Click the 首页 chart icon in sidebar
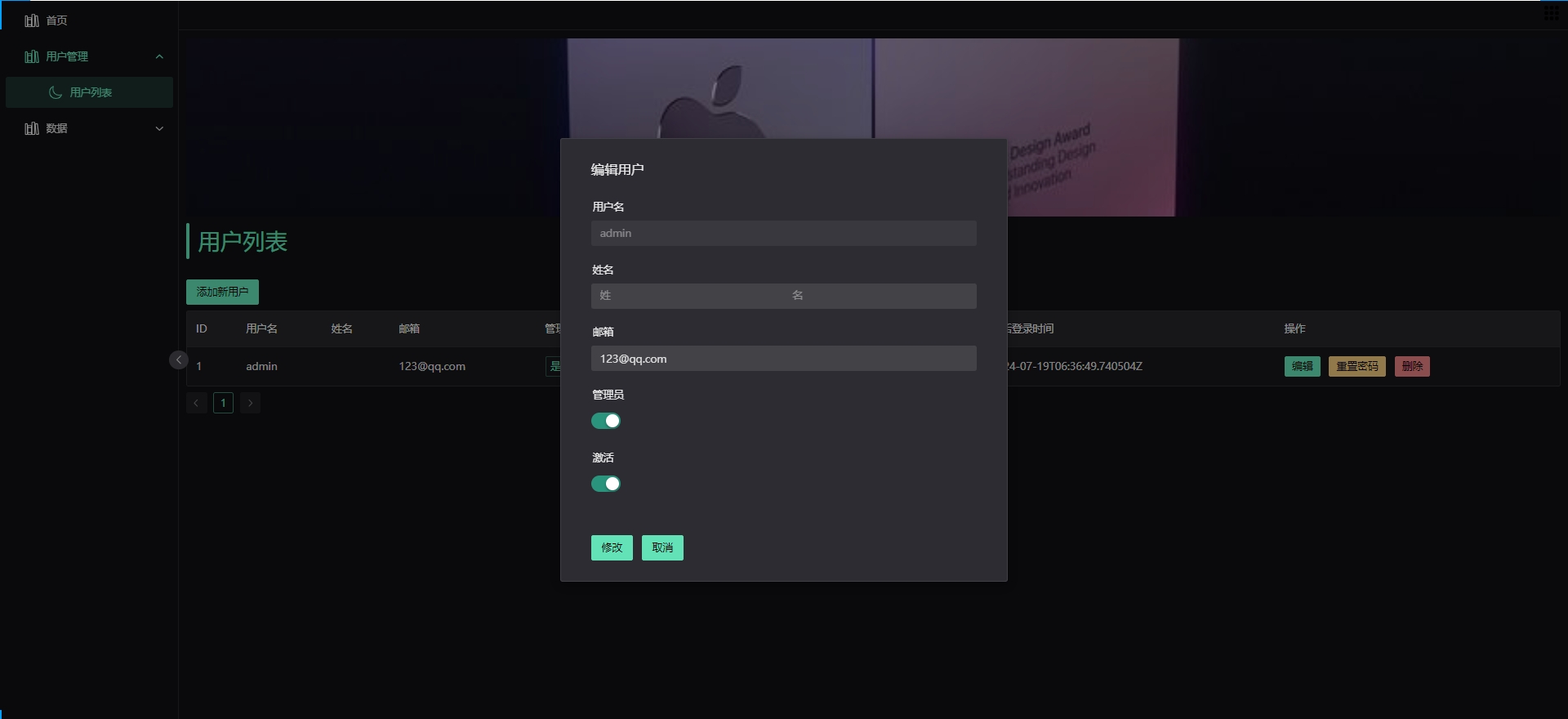 click(x=32, y=20)
